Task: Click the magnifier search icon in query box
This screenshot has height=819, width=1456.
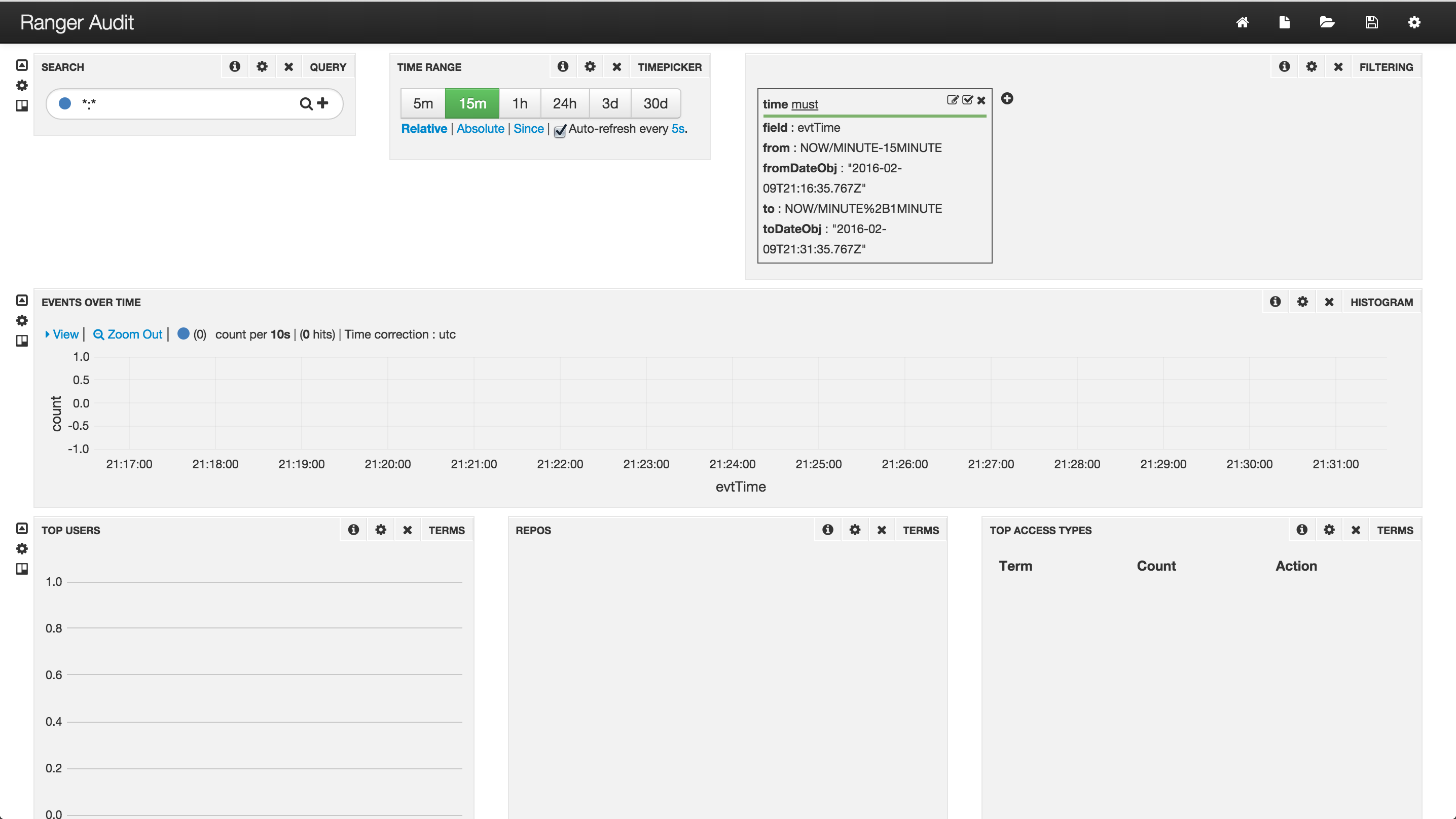Action: tap(306, 103)
